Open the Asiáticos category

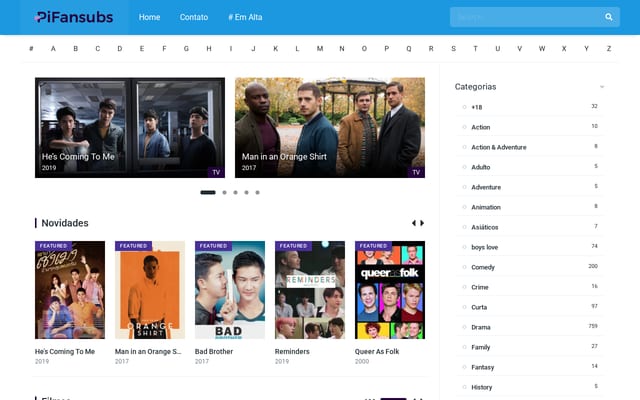point(485,227)
